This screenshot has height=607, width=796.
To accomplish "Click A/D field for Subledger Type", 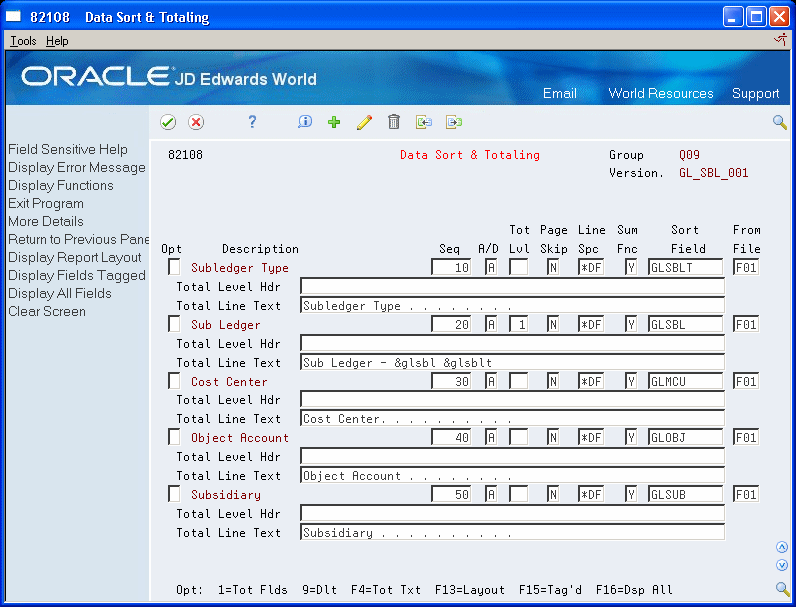I will 490,267.
